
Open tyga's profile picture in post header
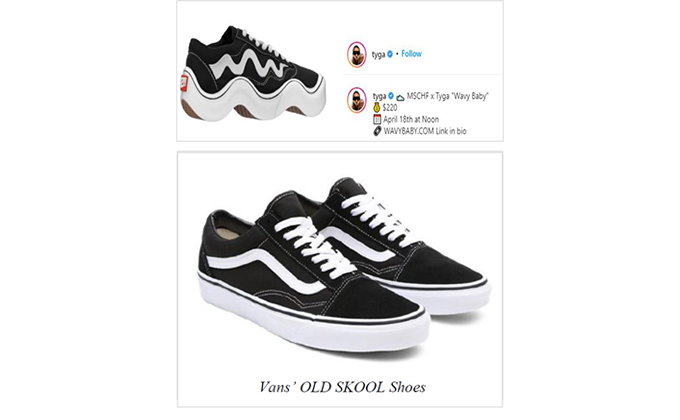pos(356,54)
